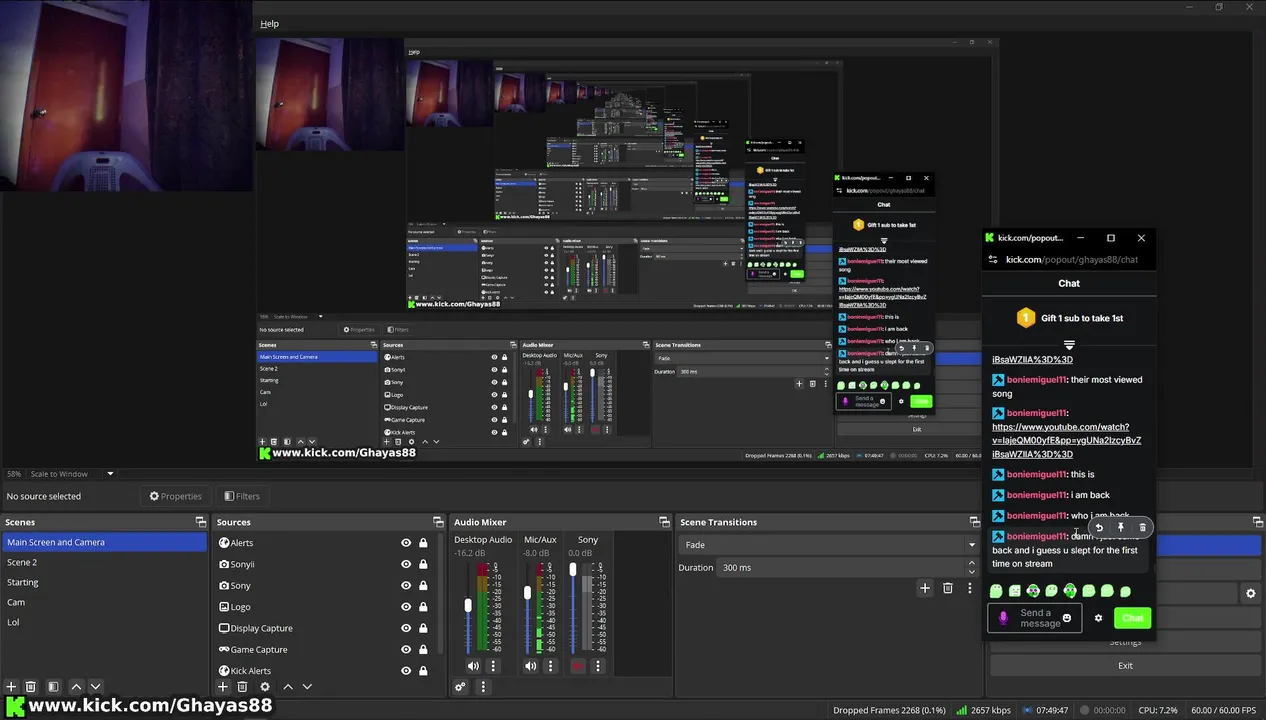Pin the hovered chat message
The image size is (1266, 720).
(1121, 527)
